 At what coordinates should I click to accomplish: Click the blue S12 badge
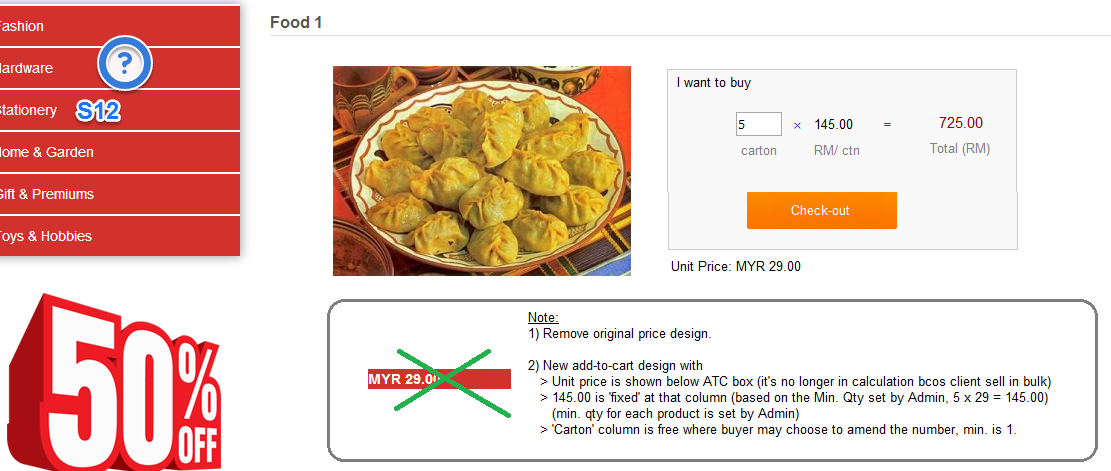98,111
